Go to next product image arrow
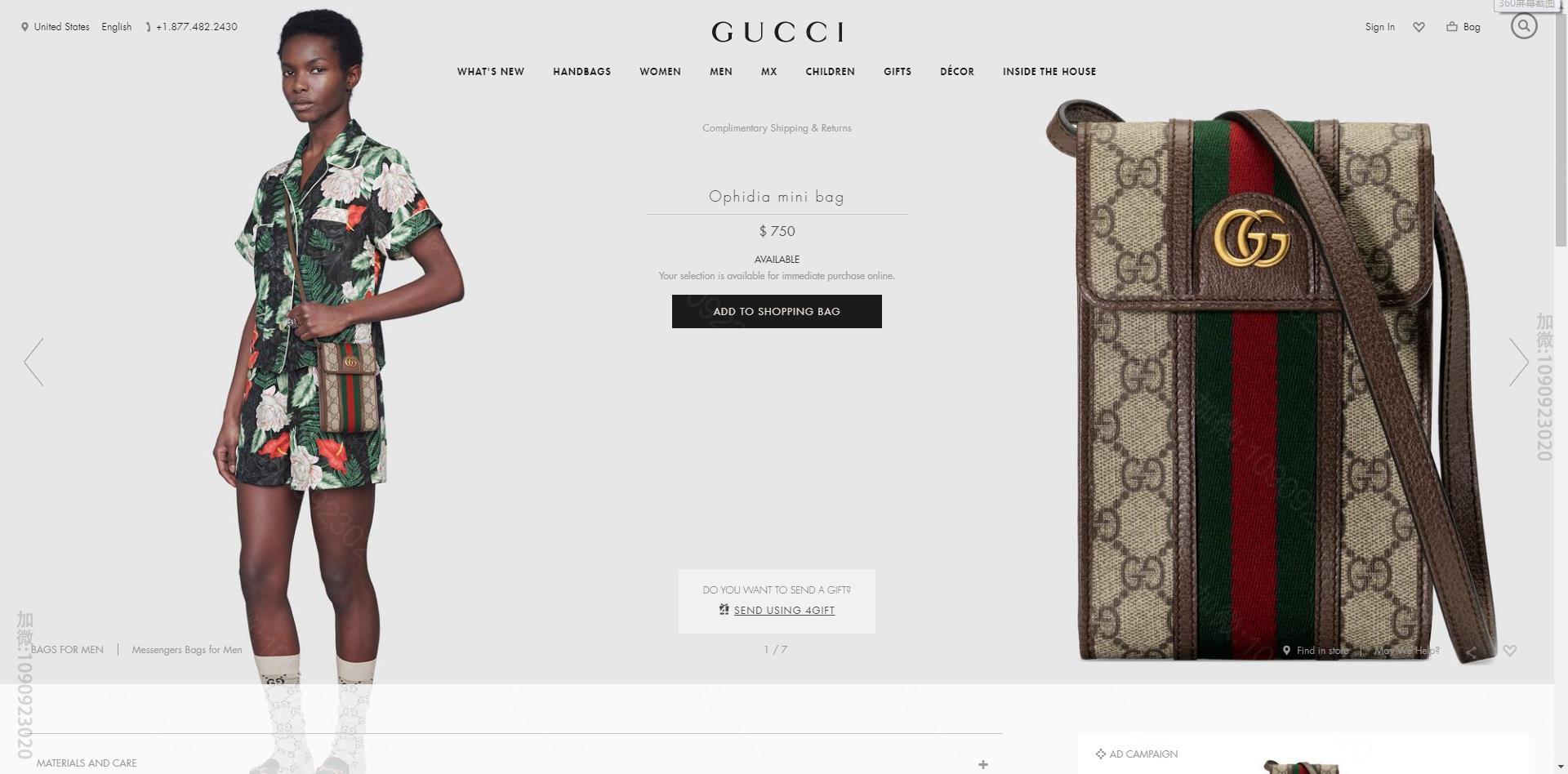 [x=1519, y=362]
